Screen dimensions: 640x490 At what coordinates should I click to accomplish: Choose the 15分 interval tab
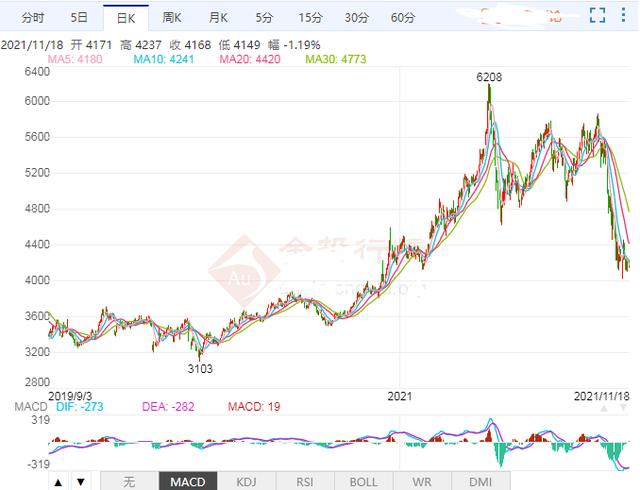(310, 18)
